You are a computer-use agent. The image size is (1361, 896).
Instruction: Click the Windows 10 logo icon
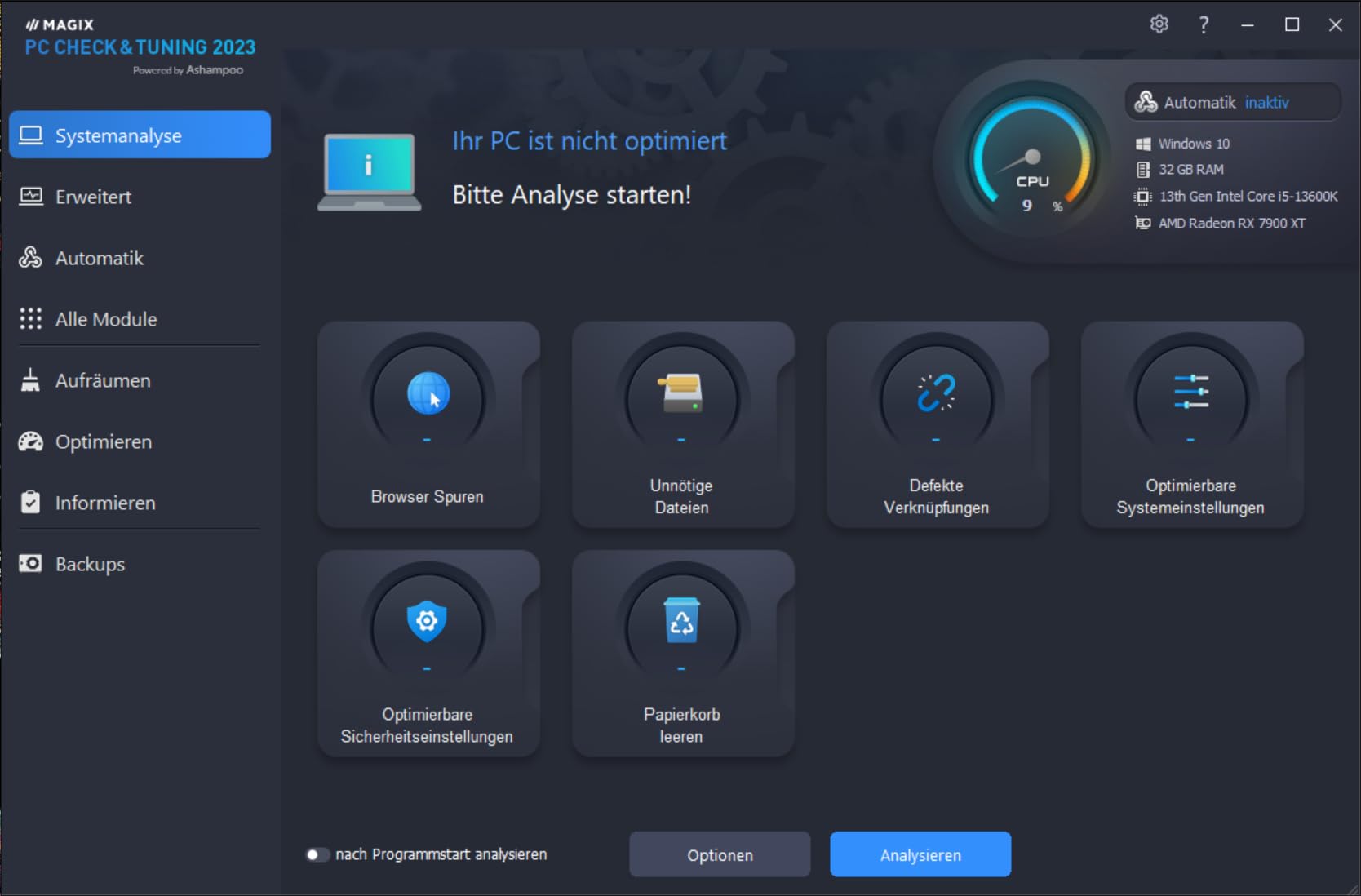coord(1143,144)
